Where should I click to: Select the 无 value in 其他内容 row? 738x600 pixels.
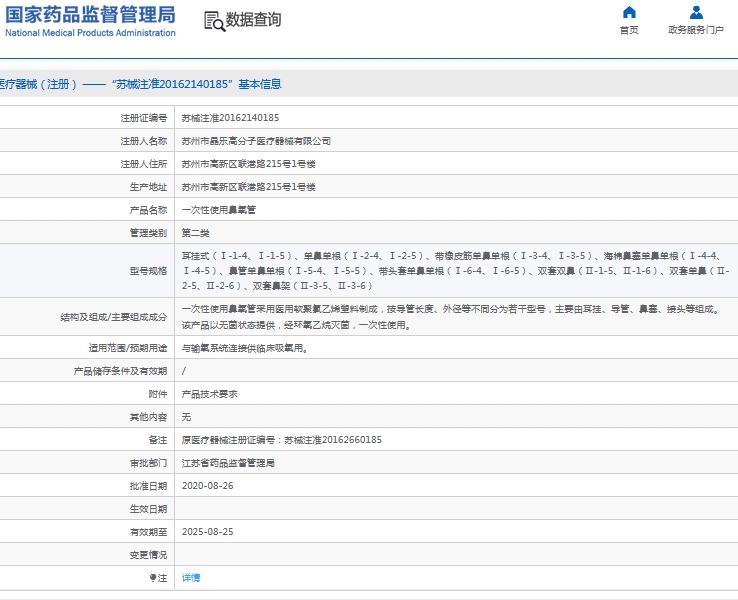point(186,417)
